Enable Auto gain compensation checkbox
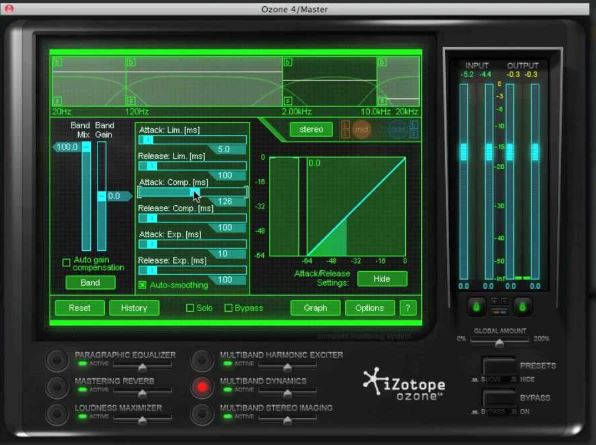 [x=66, y=263]
